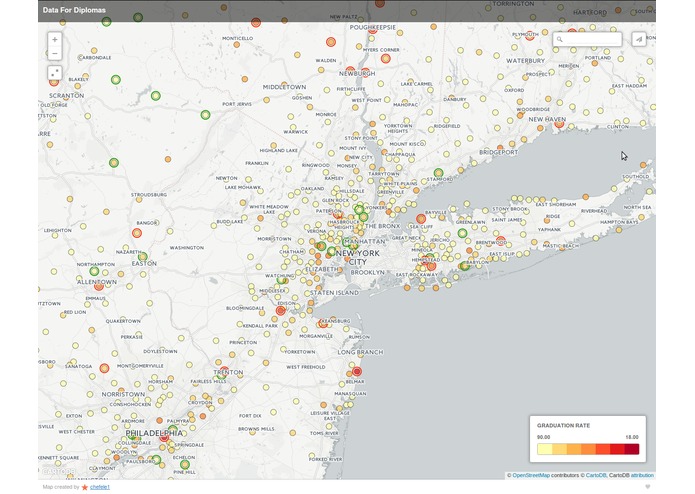Click the NEW YORK CITY map label
The height and width of the screenshot is (494, 695).
tap(358, 257)
